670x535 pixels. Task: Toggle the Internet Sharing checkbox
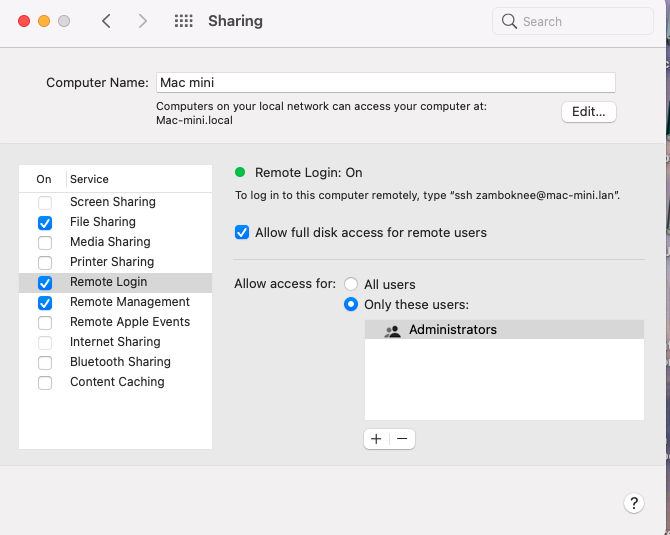click(x=45, y=343)
